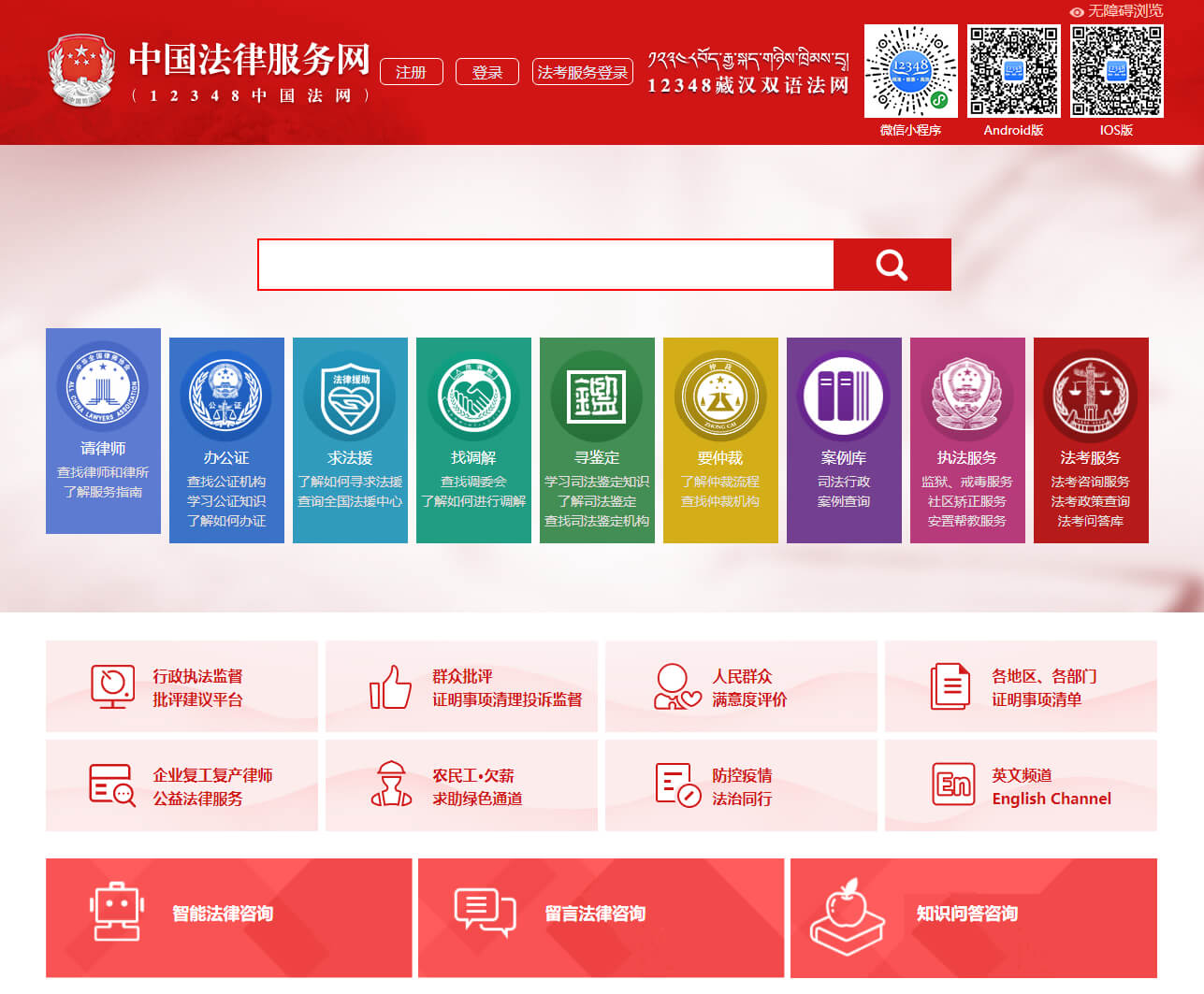1204x994 pixels.
Task: Click the 查找公证机构 text
Action: pyautogui.click(x=226, y=482)
